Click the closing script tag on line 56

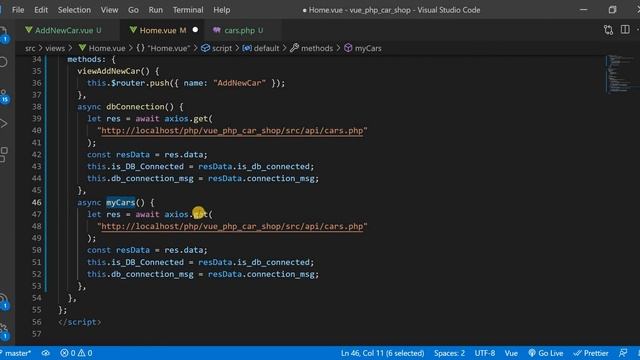click(80, 322)
